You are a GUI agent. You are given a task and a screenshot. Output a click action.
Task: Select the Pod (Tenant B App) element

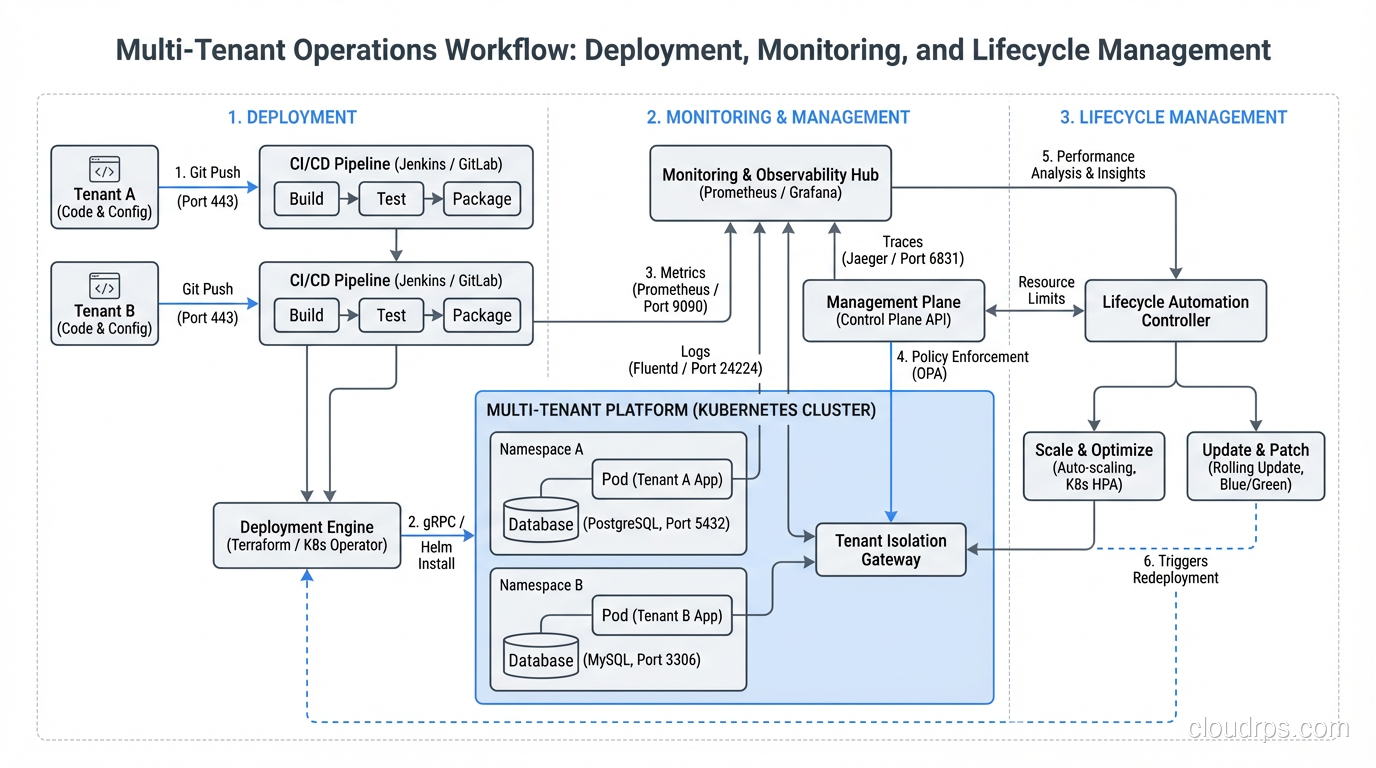(x=662, y=616)
